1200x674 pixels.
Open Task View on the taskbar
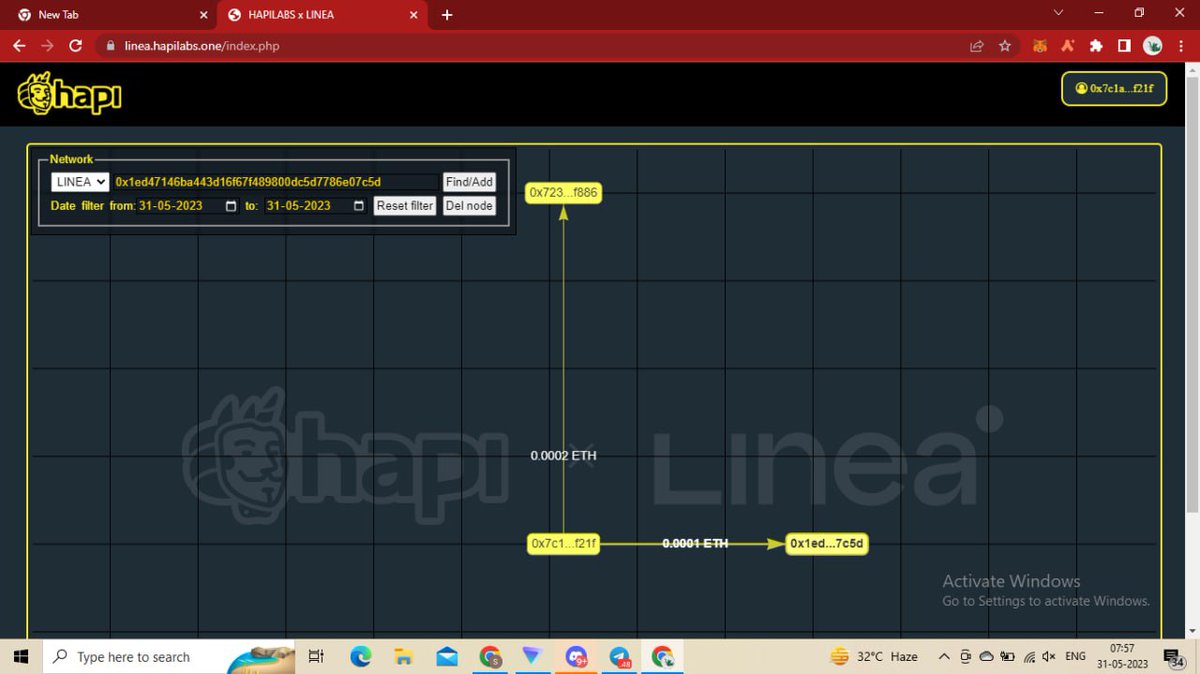tap(316, 656)
